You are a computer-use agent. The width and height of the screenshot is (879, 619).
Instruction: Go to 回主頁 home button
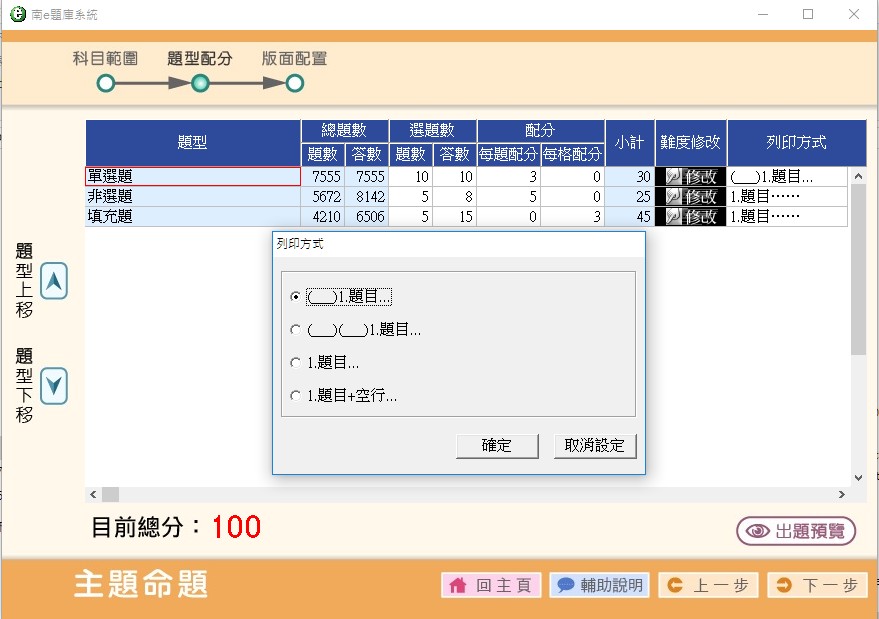click(x=491, y=586)
